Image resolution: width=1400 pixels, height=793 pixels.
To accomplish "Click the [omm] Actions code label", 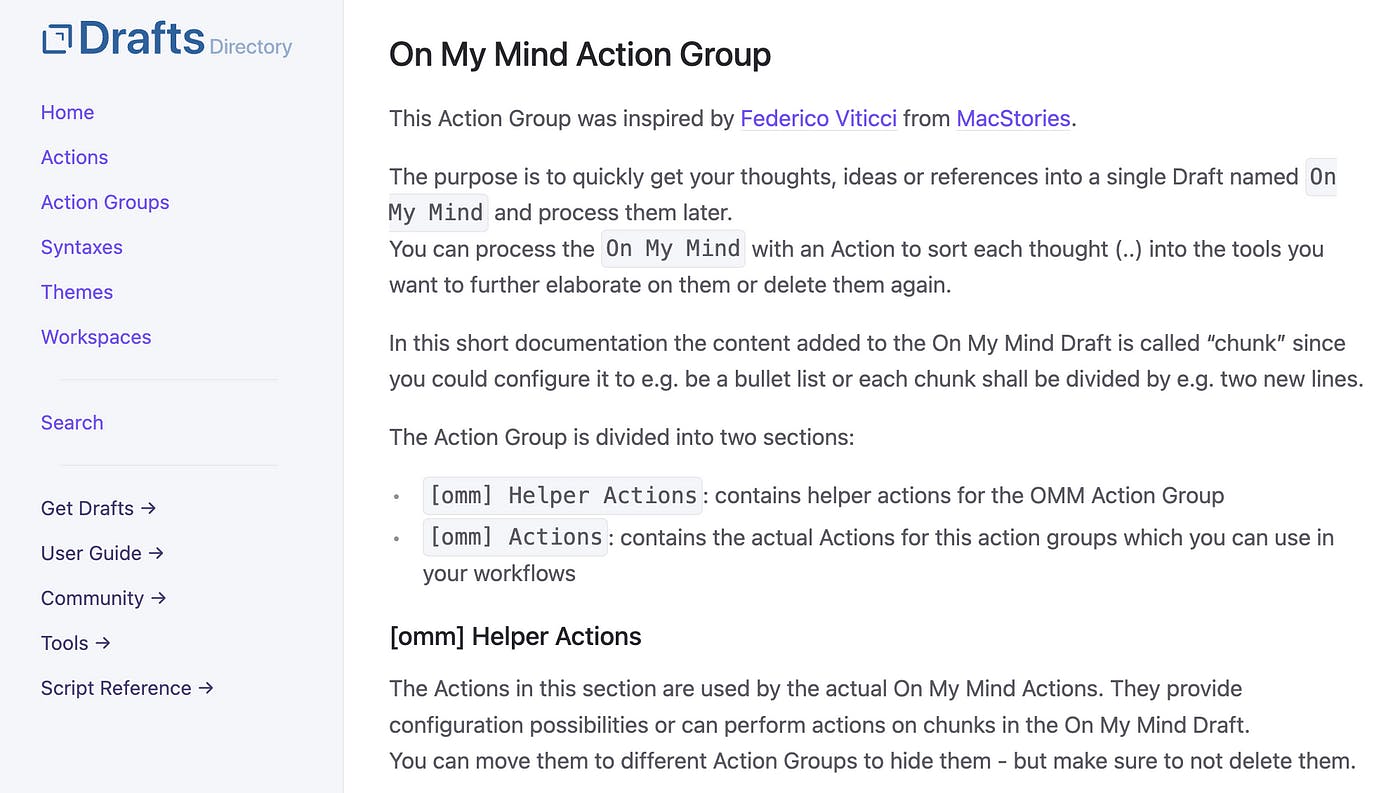I will (515, 538).
